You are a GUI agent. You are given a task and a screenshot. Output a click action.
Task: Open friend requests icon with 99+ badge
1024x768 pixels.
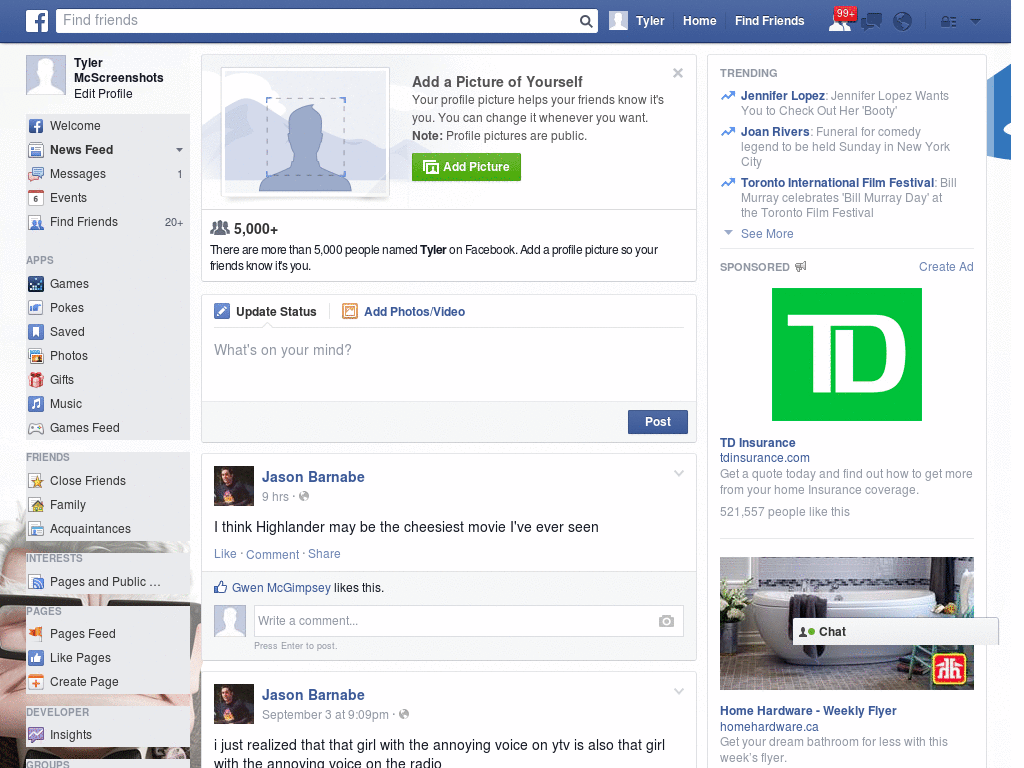(x=841, y=21)
